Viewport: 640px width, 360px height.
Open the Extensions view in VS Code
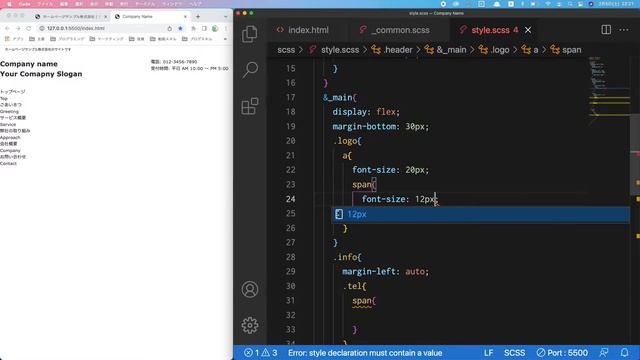250,106
